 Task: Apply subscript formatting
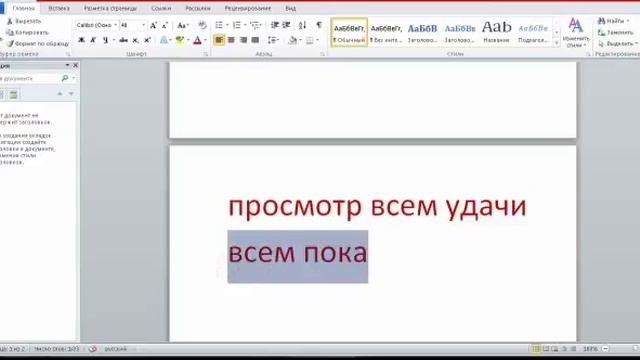pyautogui.click(x=136, y=40)
